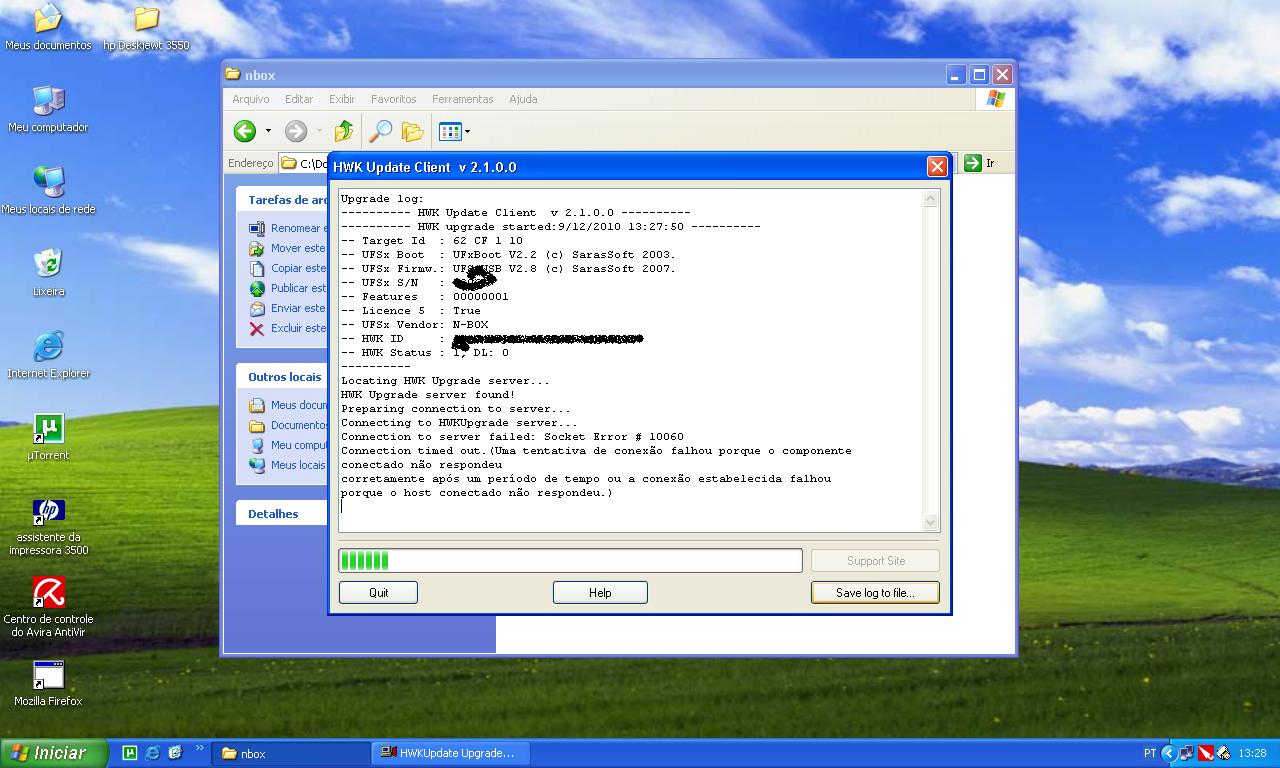
Task: Click the Outros locais panel header
Action: [x=283, y=377]
